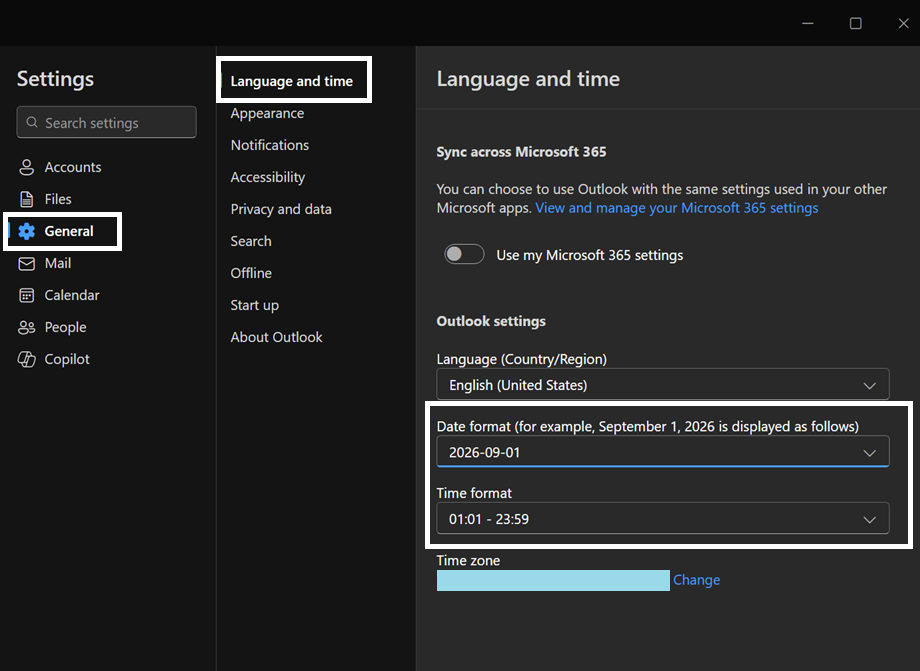Image resolution: width=920 pixels, height=671 pixels.
Task: Open the Notifications settings section
Action: coord(270,145)
